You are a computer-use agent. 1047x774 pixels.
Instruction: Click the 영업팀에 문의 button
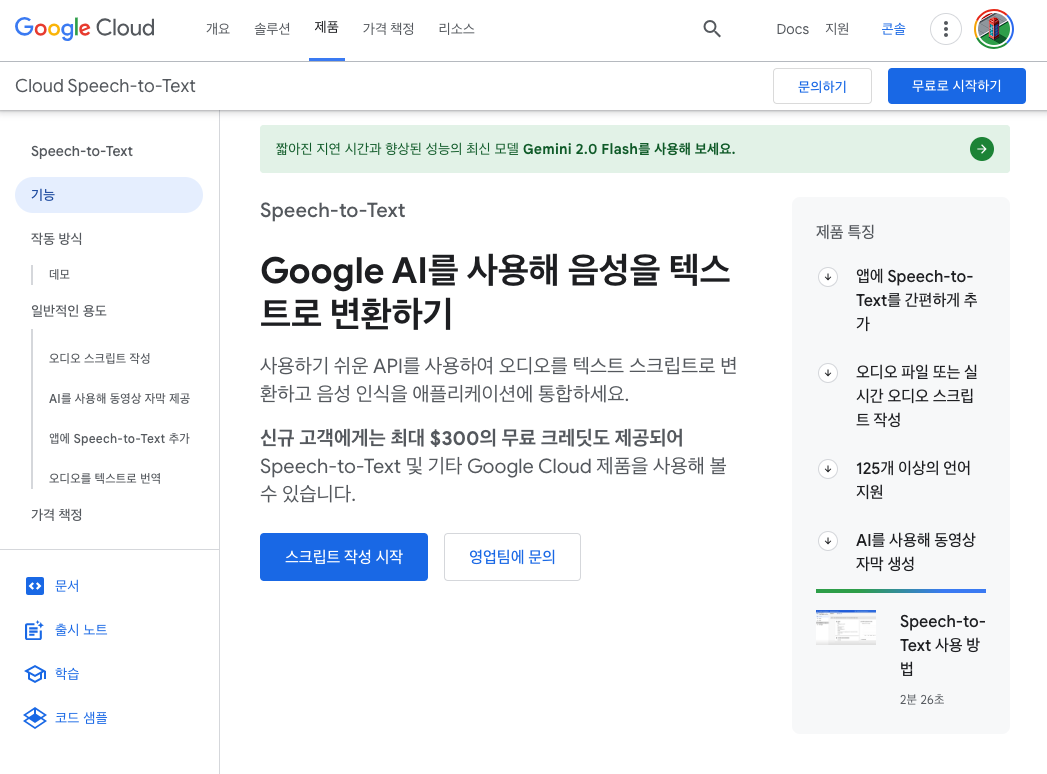[512, 557]
